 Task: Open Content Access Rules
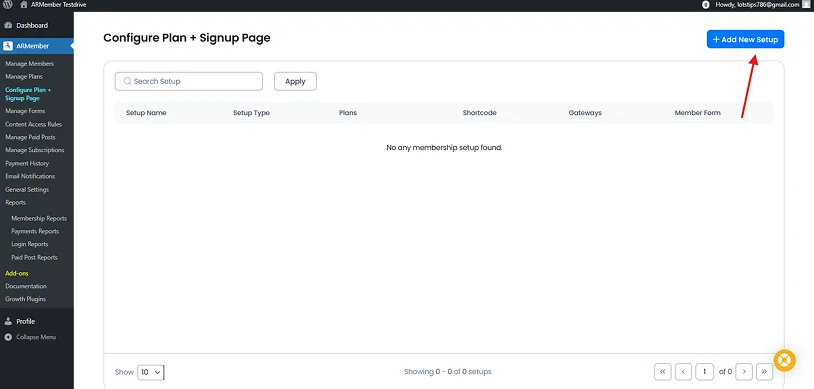tap(33, 124)
